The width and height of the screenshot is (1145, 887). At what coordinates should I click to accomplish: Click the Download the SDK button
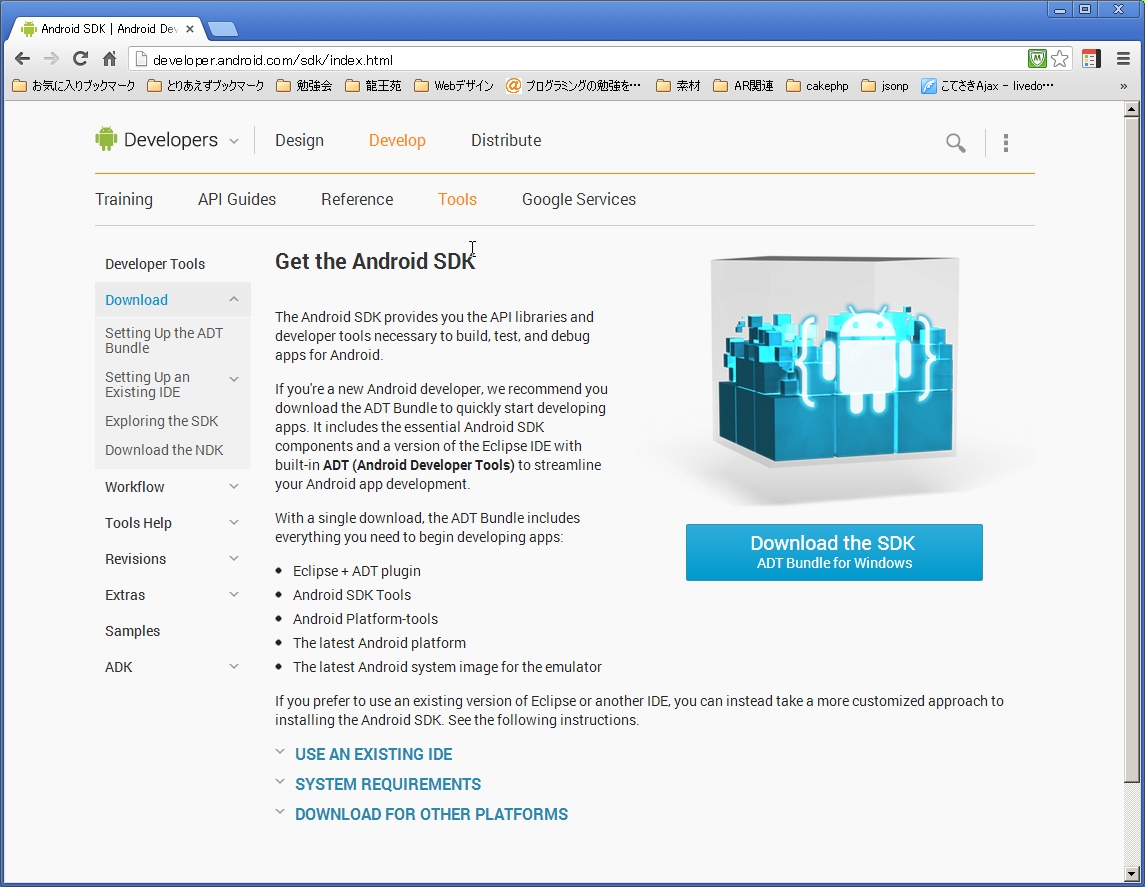coord(834,553)
